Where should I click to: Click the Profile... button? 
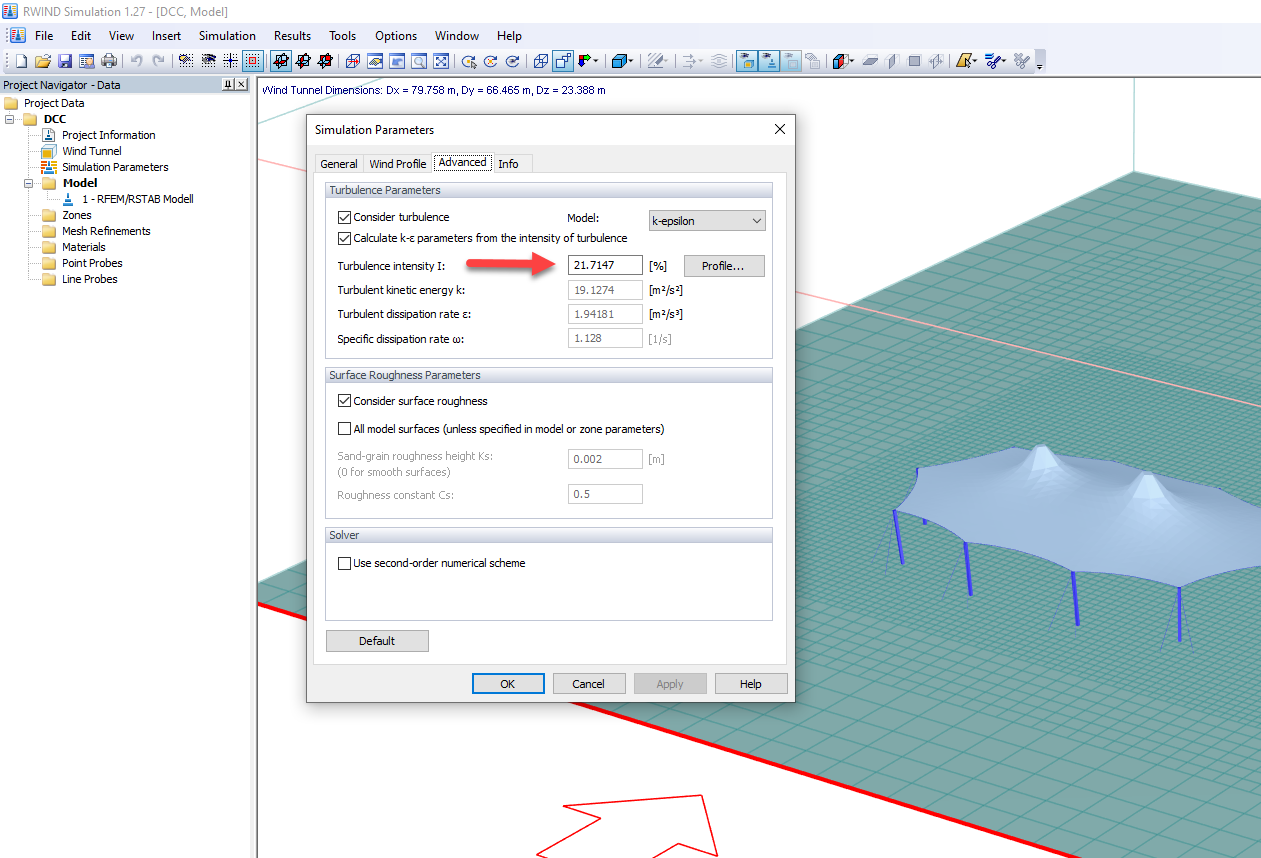tap(724, 266)
